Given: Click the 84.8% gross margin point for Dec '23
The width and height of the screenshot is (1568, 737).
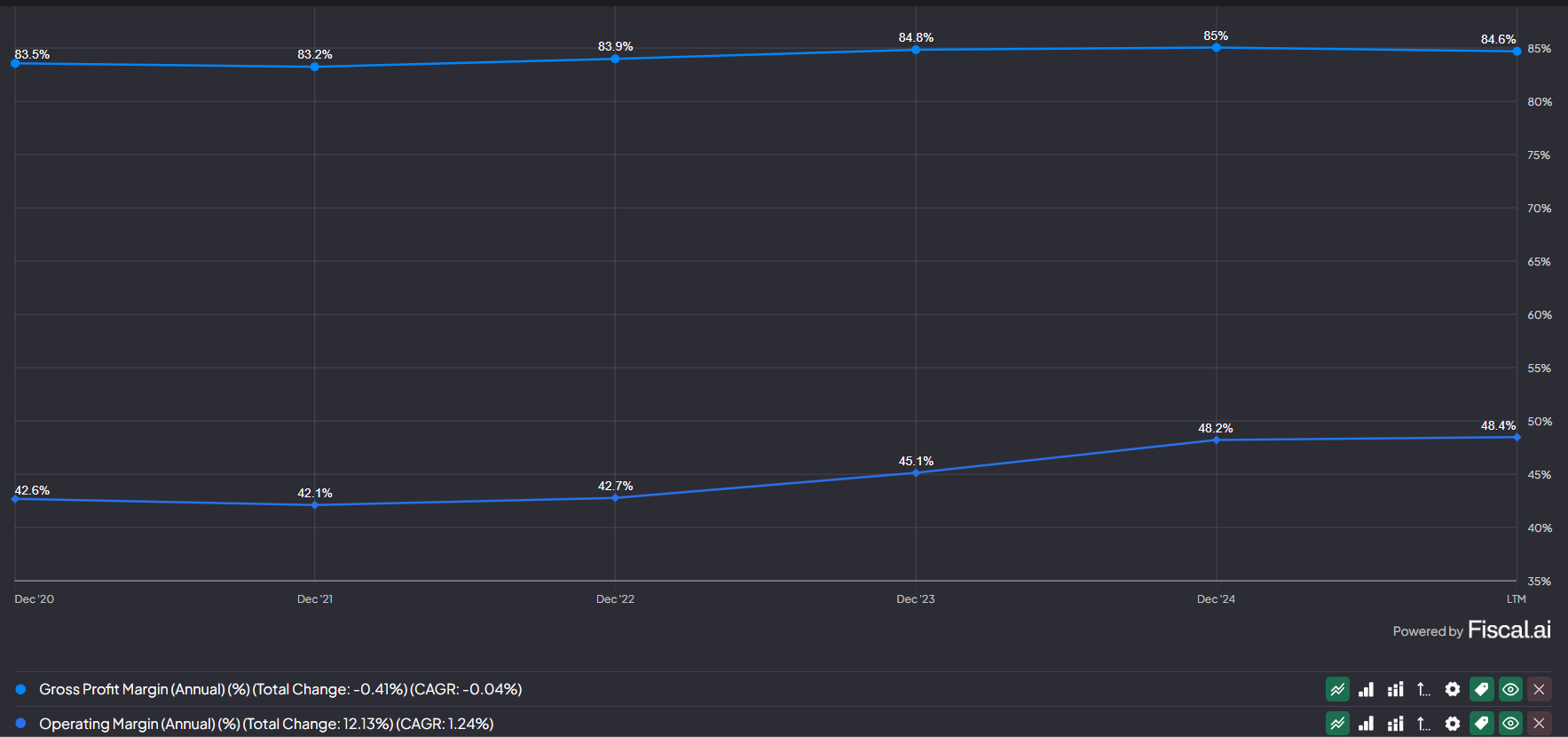Looking at the screenshot, I should pos(916,50).
